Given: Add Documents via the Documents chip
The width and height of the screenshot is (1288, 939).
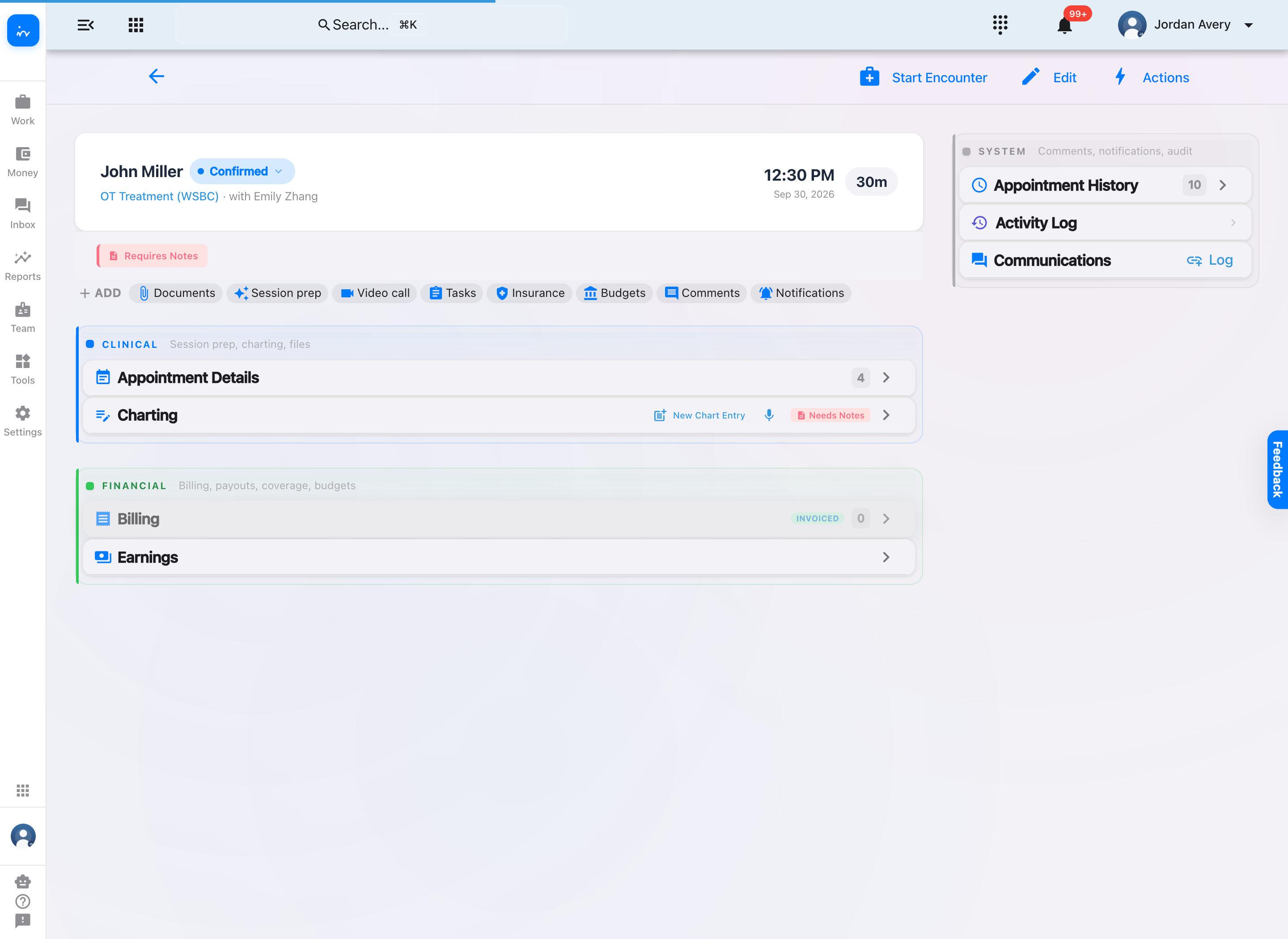Looking at the screenshot, I should tap(176, 293).
